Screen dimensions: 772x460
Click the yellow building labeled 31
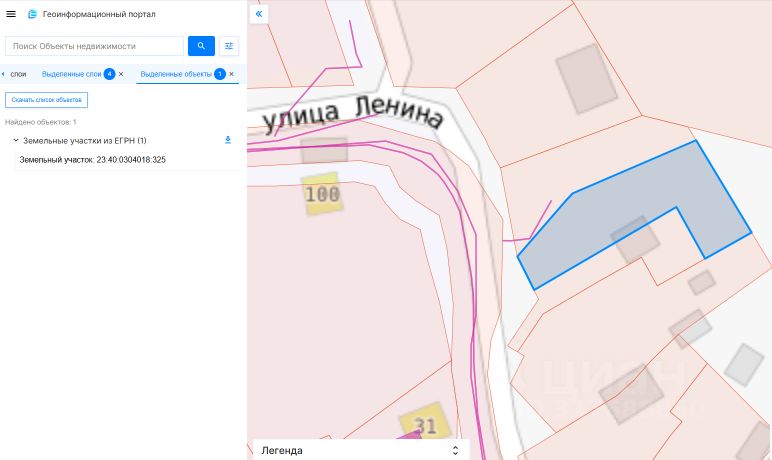pos(425,422)
